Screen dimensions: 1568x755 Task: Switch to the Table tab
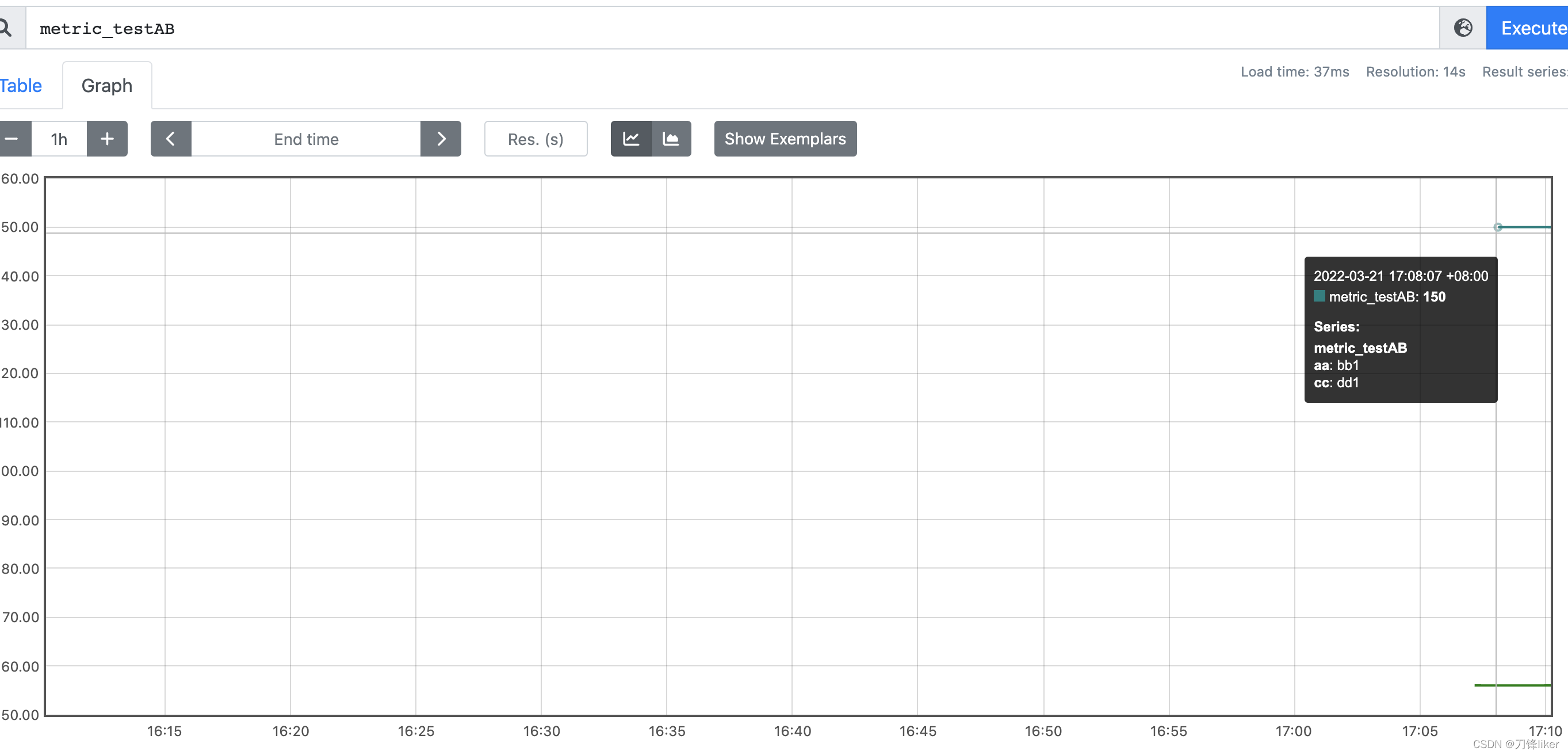21,86
